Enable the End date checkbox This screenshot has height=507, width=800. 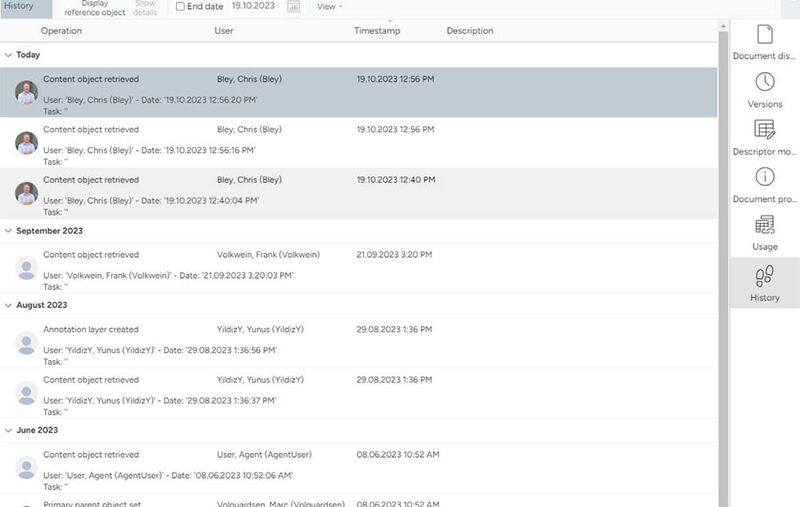[180, 7]
